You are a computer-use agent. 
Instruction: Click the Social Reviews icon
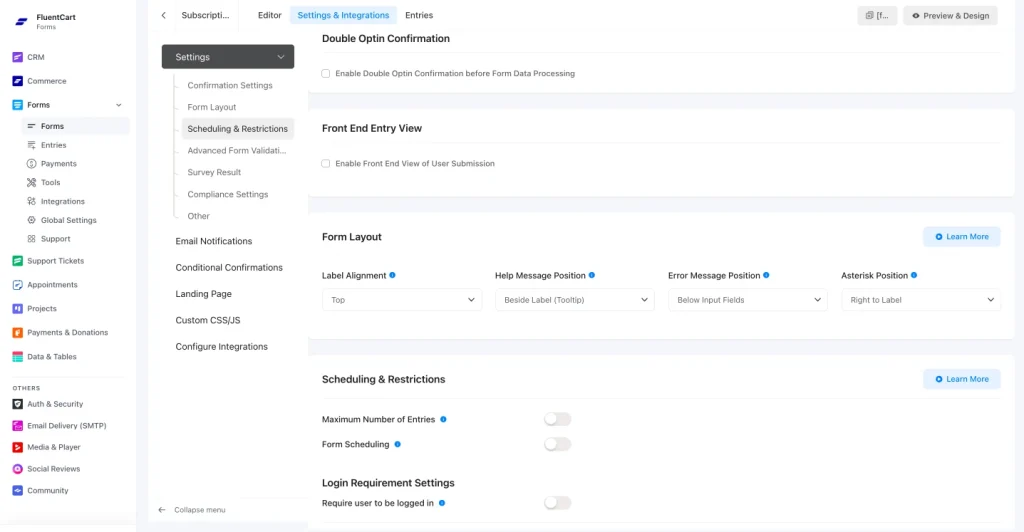18,469
